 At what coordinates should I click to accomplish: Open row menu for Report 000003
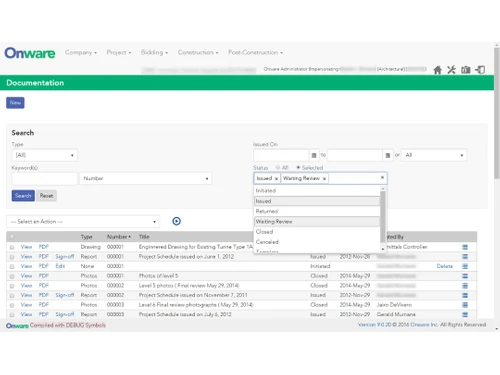465,314
